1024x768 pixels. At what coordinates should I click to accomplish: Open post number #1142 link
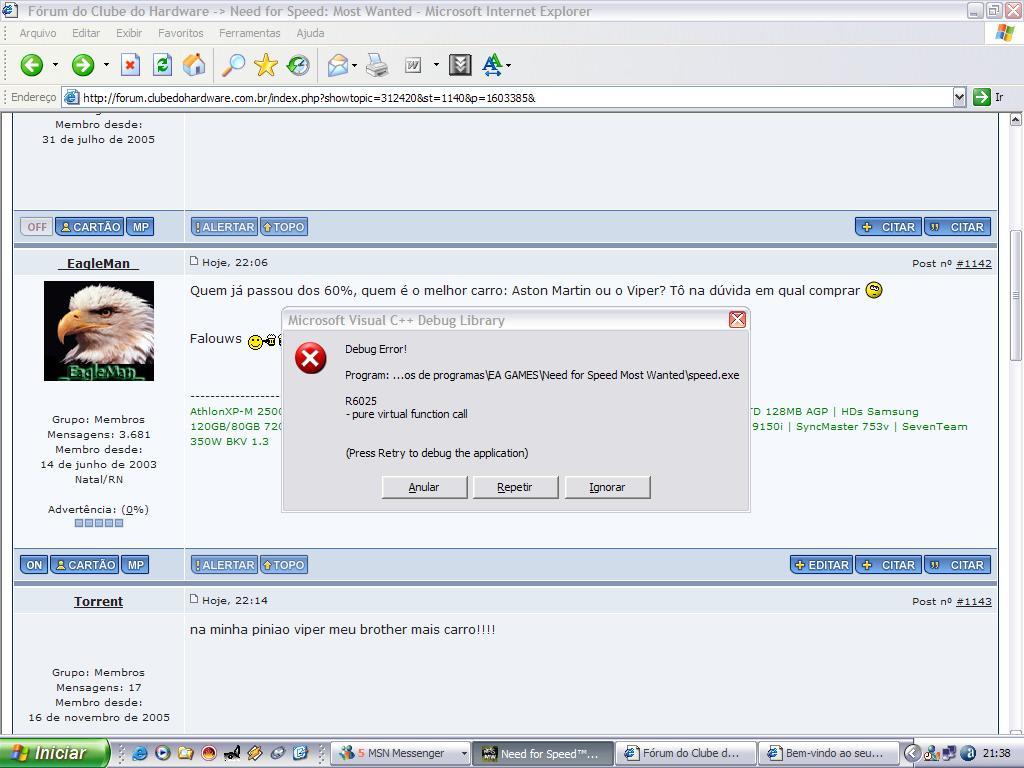click(x=974, y=263)
